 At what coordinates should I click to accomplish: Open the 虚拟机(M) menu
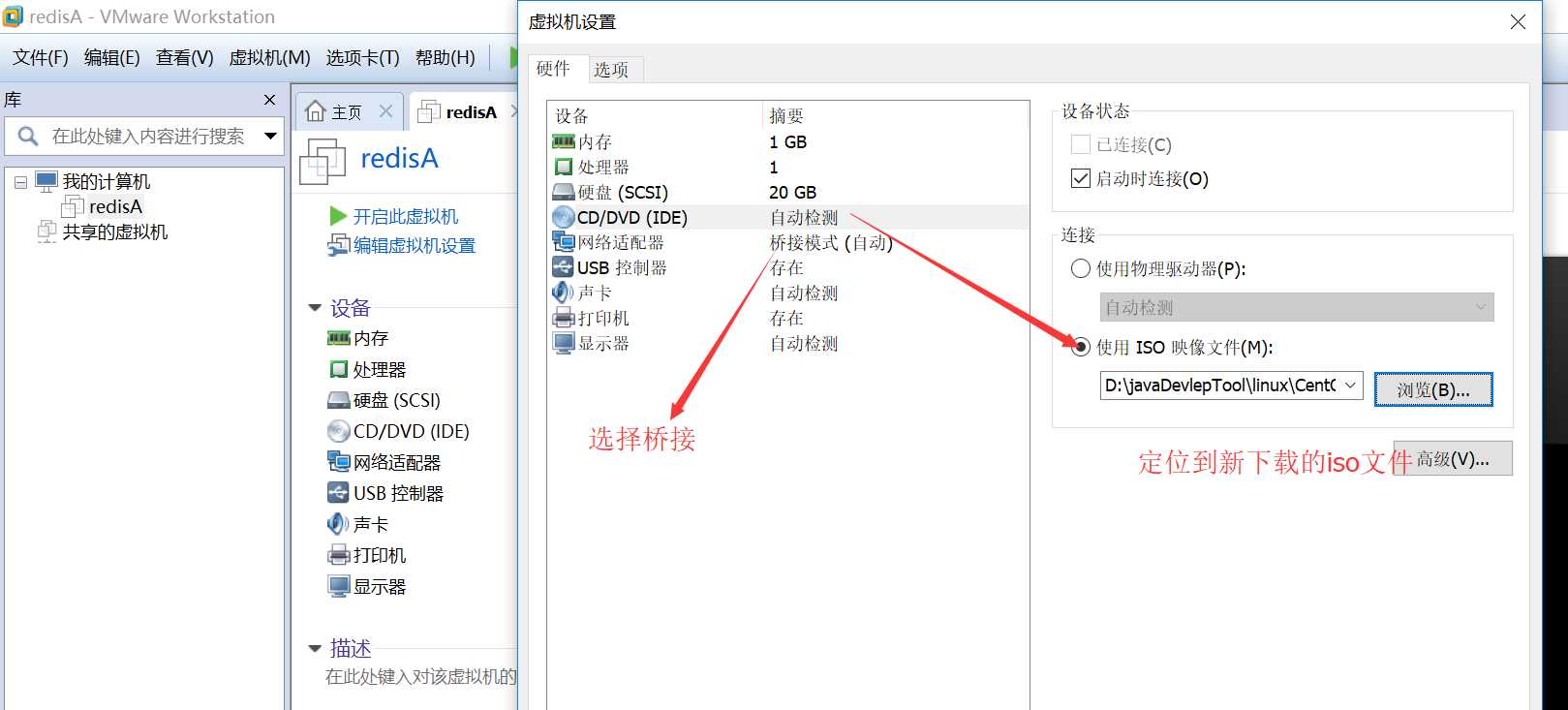[x=269, y=57]
